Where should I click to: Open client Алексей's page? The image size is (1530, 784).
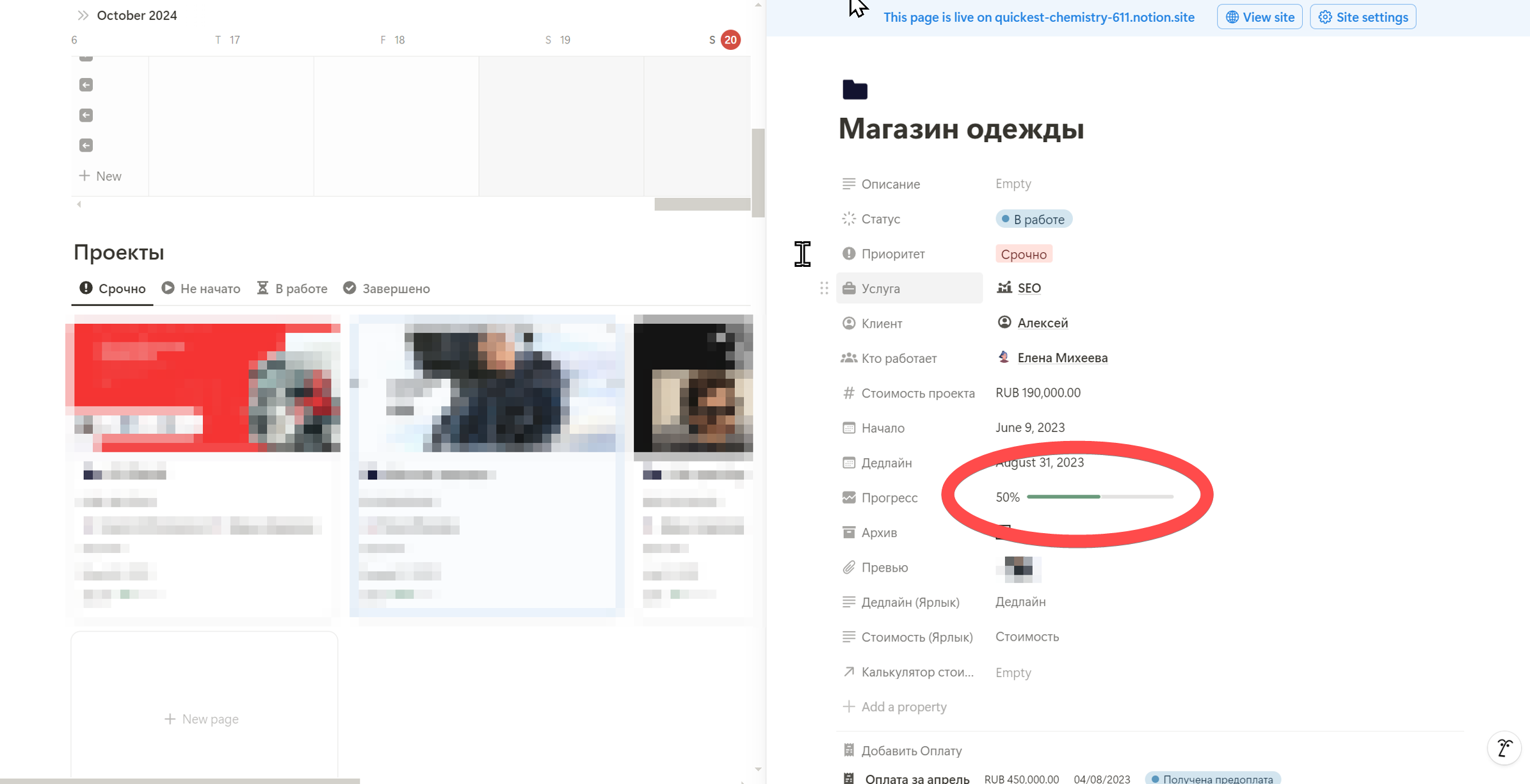(x=1042, y=323)
